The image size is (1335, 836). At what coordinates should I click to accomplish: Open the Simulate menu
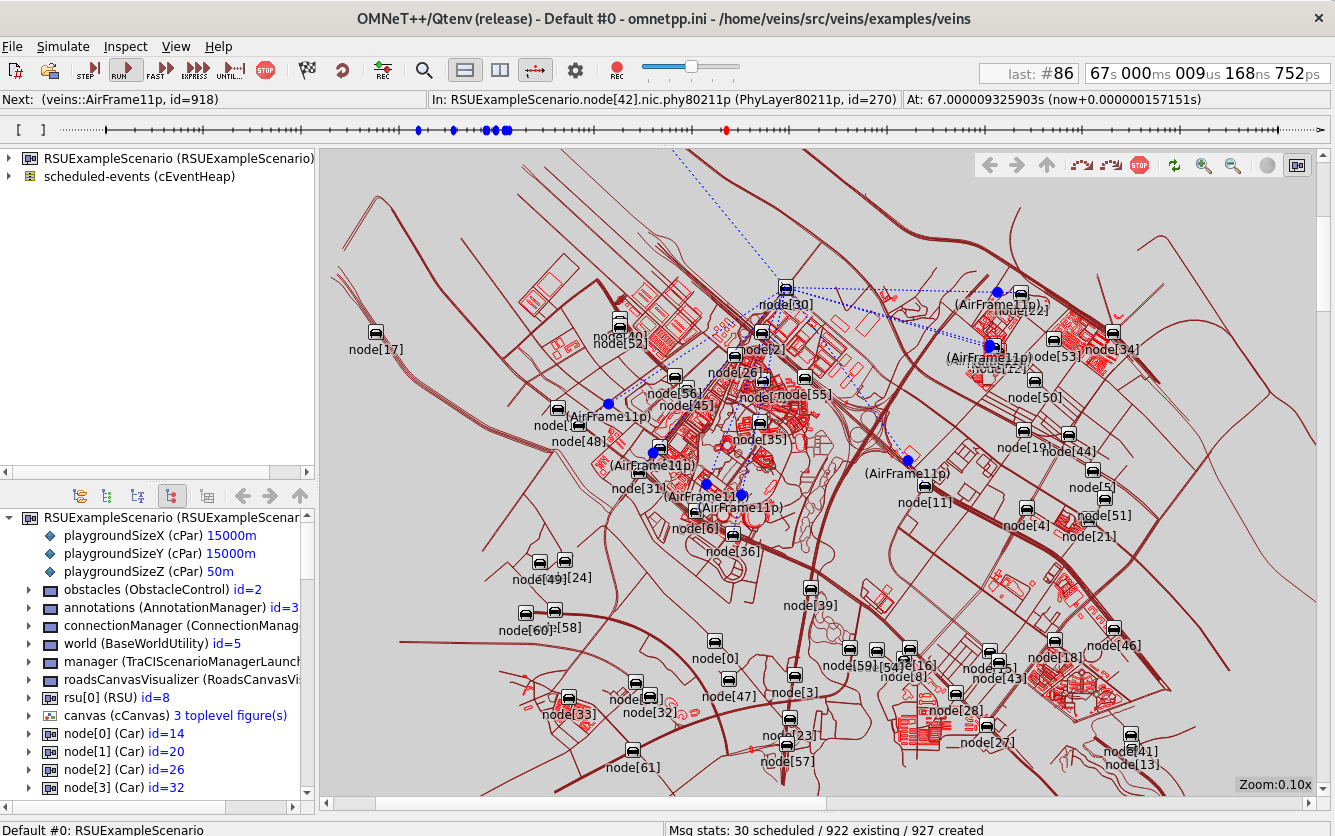tap(63, 46)
